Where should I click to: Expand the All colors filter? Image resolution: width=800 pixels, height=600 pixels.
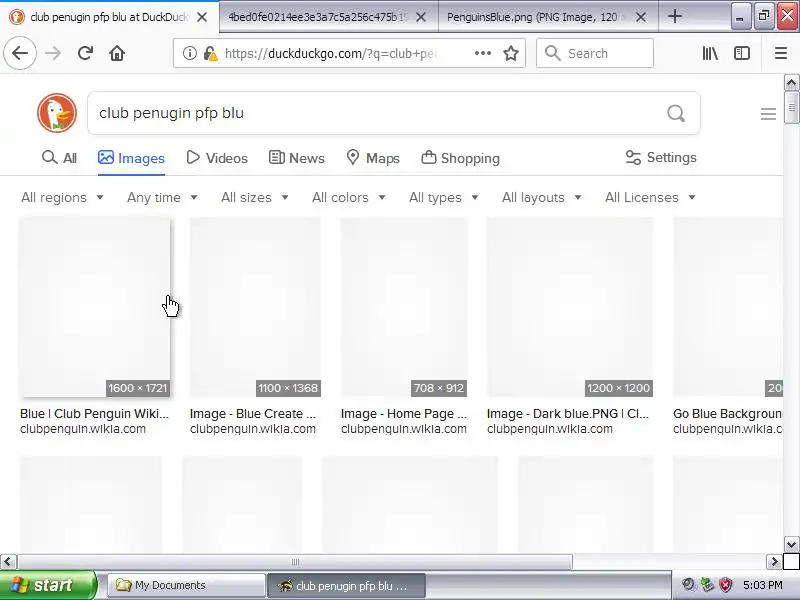(348, 197)
